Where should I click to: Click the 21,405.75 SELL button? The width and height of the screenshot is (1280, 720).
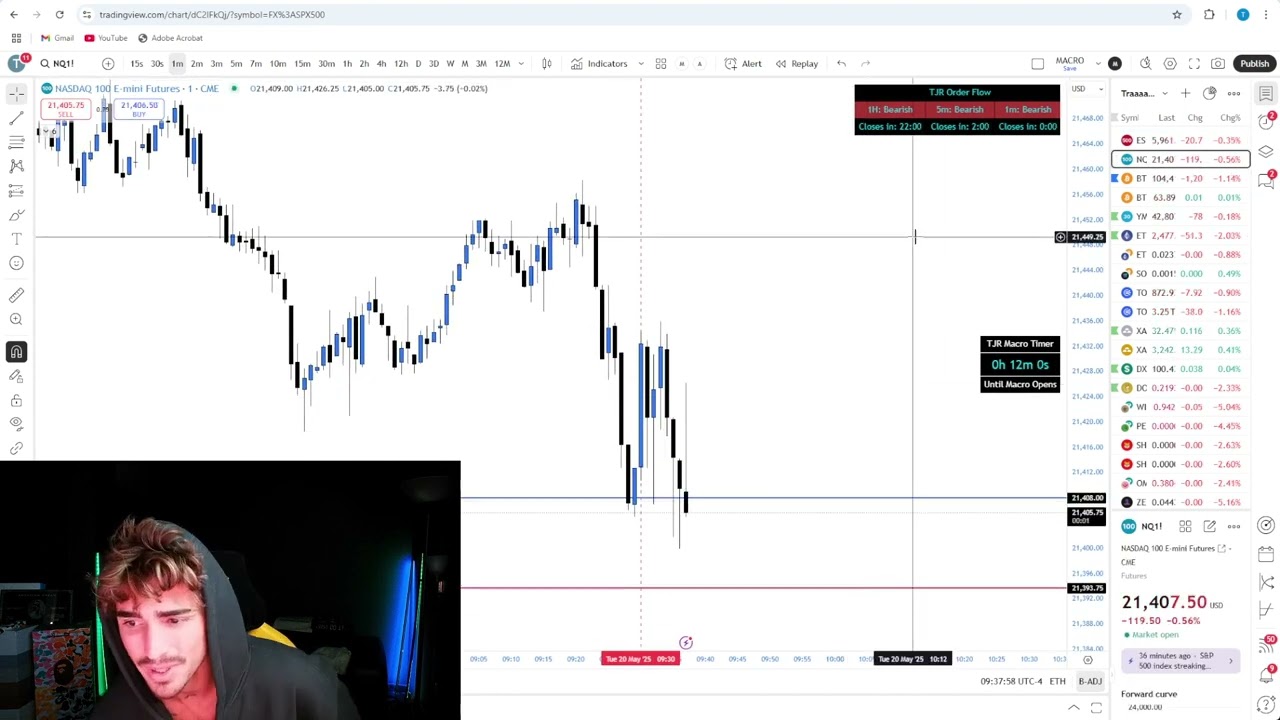coord(66,109)
